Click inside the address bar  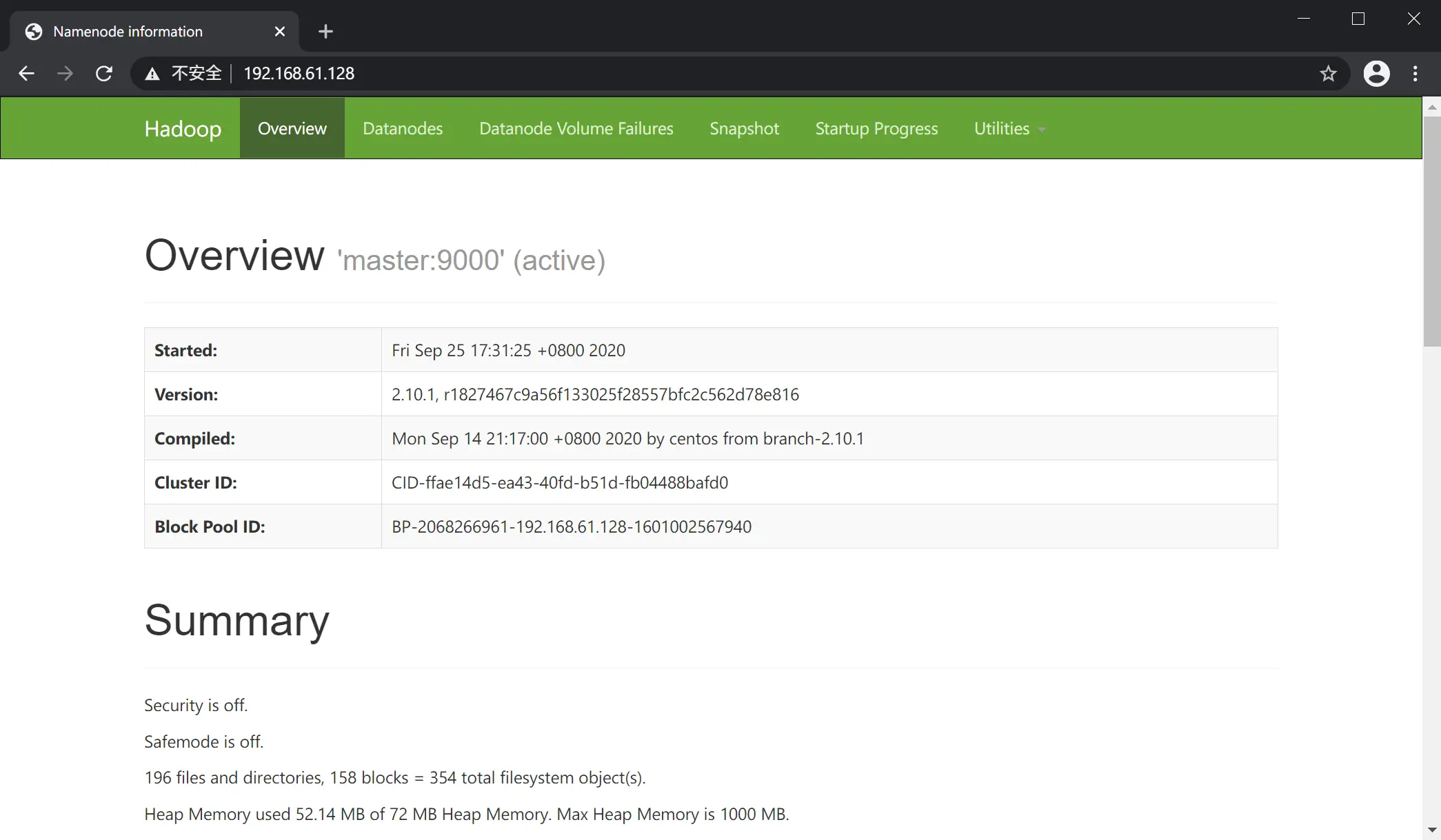483,73
